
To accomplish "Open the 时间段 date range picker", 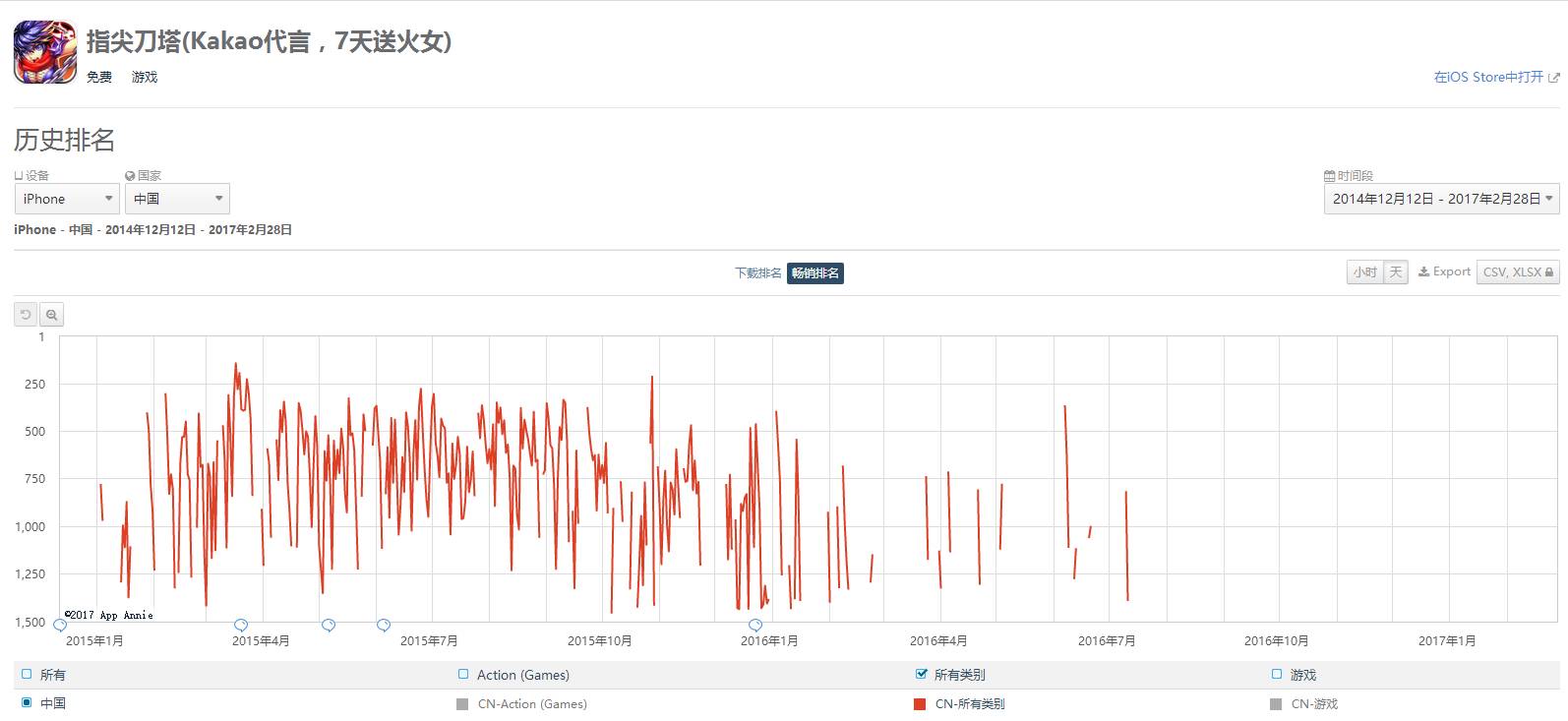I will 1441,199.
